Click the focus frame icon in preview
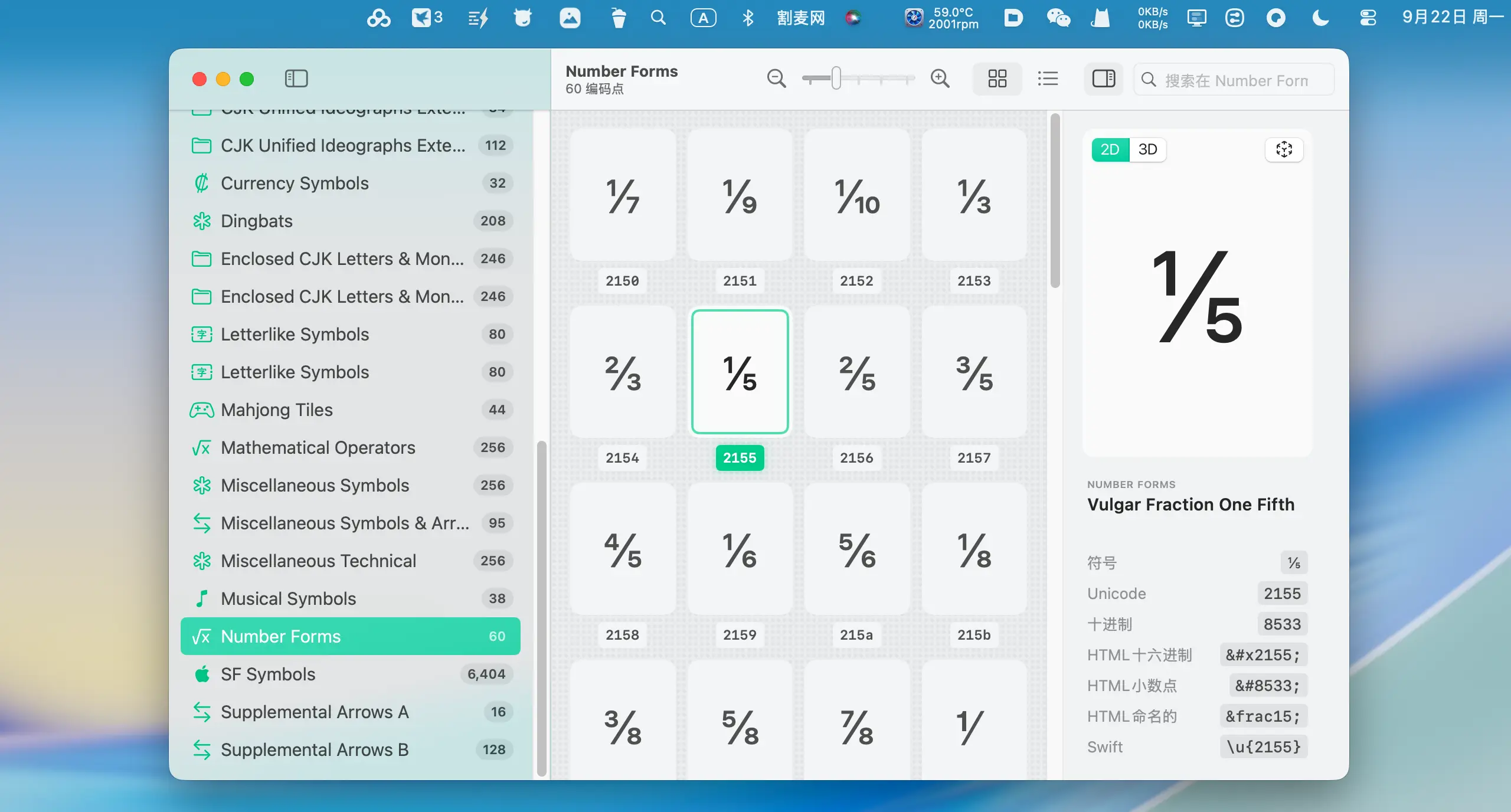 1284,149
